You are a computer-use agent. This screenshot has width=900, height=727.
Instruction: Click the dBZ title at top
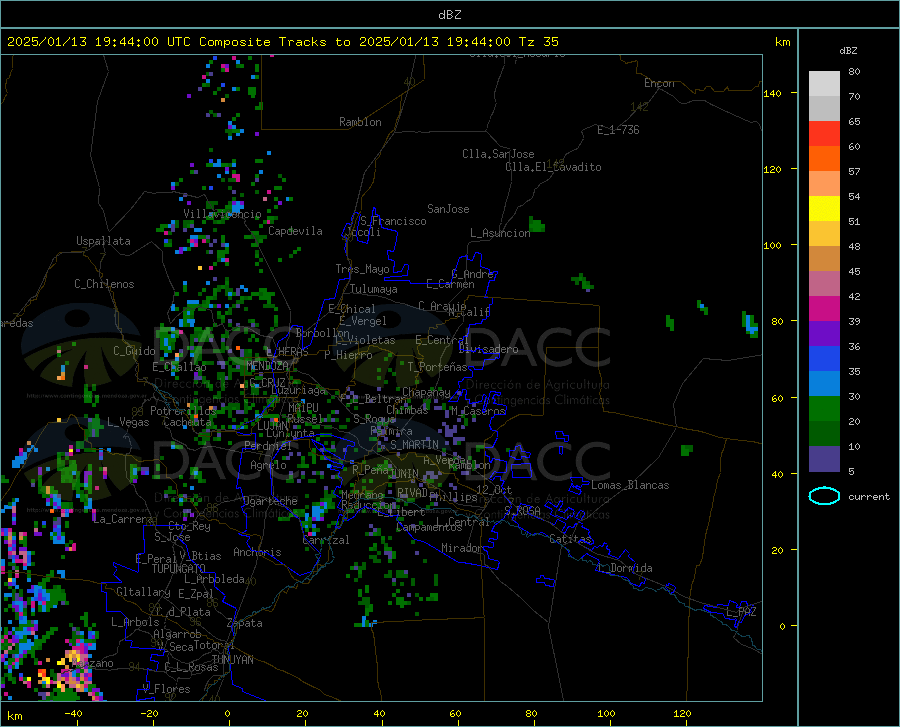pyautogui.click(x=449, y=15)
